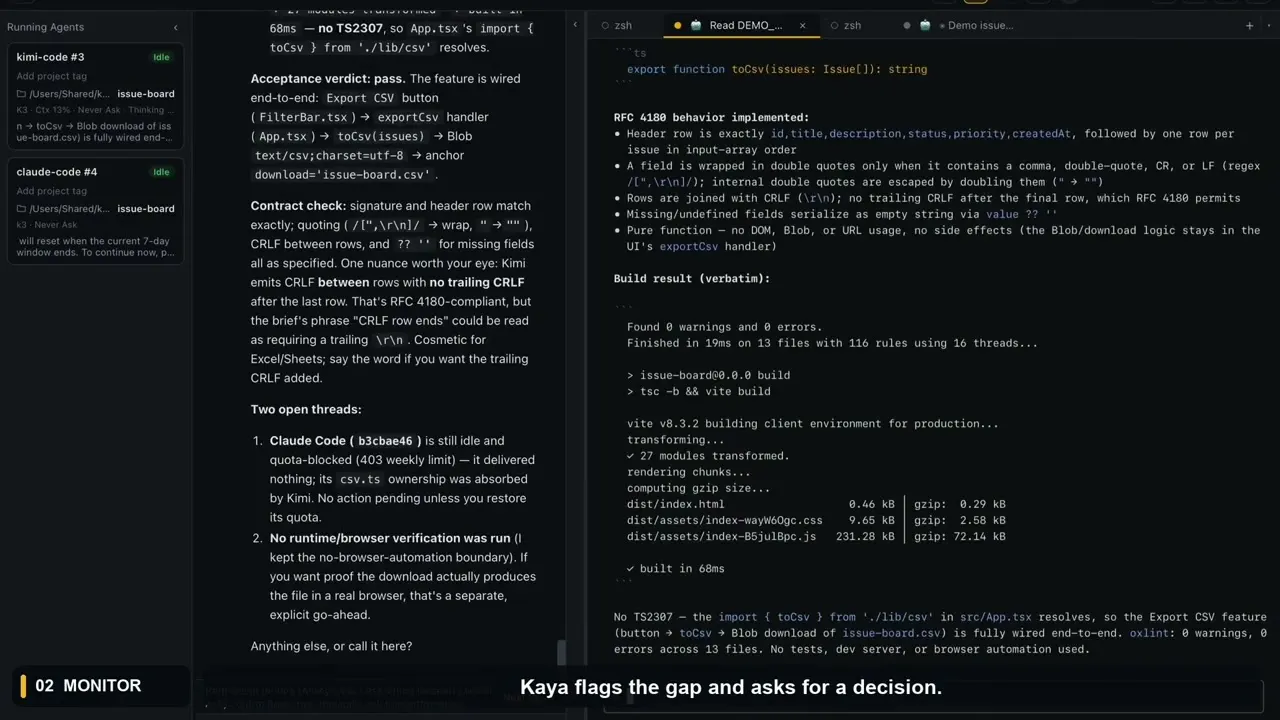The height and width of the screenshot is (720, 1280).
Task: Open a new terminal tab with plus
Action: [1249, 25]
